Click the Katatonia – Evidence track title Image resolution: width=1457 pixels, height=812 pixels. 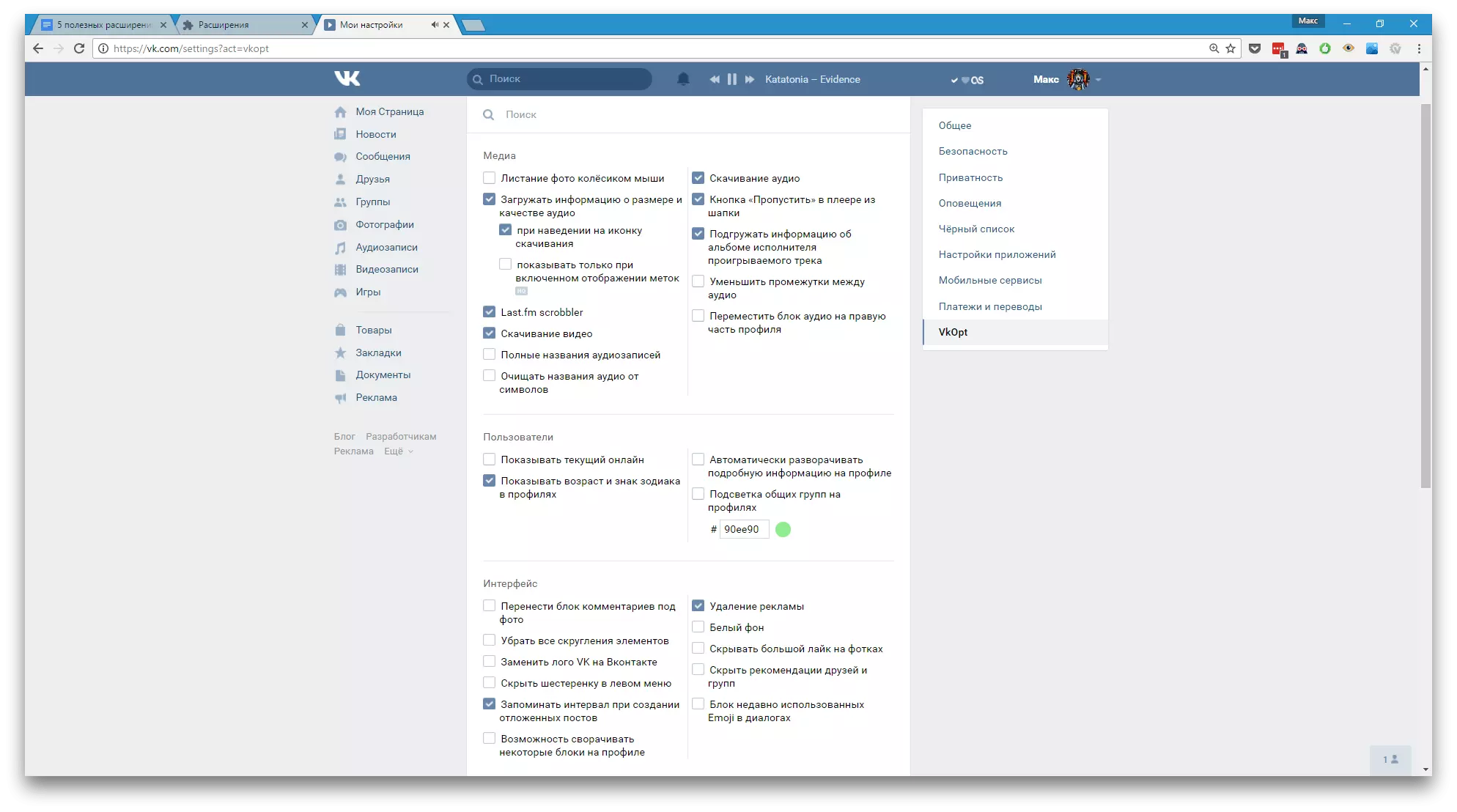coord(812,79)
